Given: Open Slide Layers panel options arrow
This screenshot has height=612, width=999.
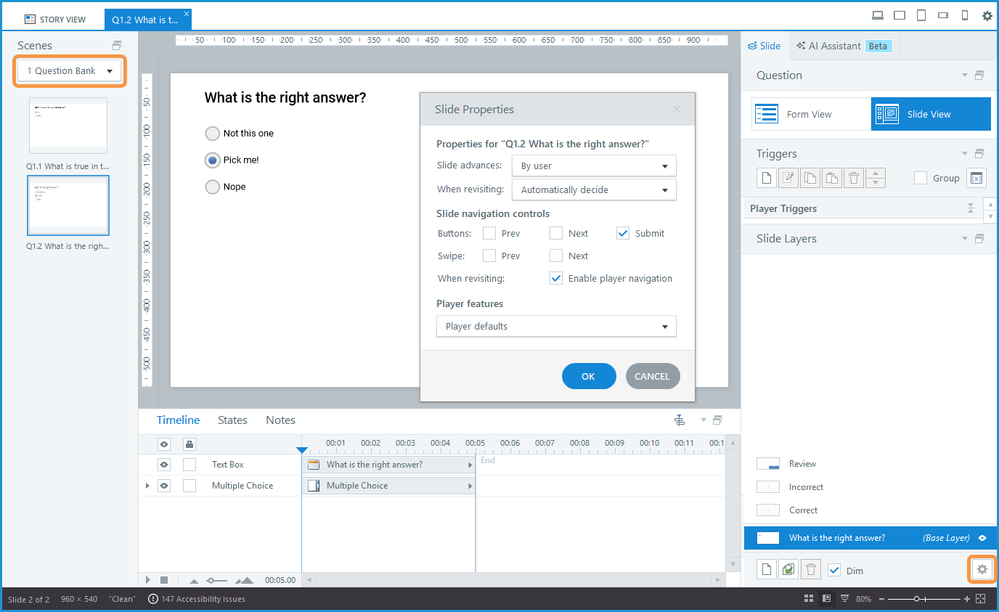Looking at the screenshot, I should pyautogui.click(x=965, y=238).
